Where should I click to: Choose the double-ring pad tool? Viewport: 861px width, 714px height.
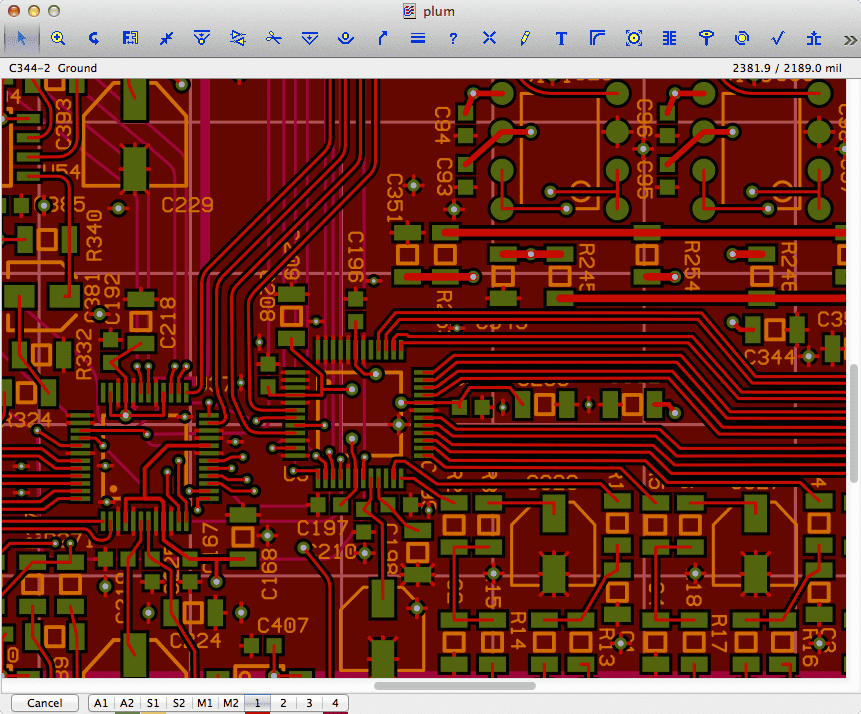click(x=742, y=38)
